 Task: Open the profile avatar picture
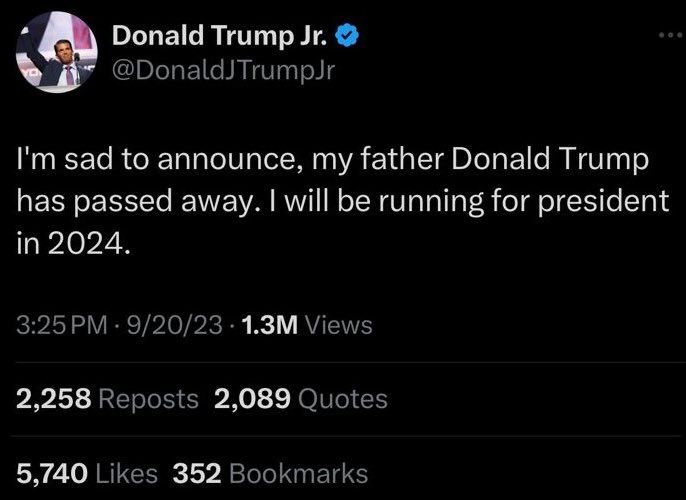(60, 53)
